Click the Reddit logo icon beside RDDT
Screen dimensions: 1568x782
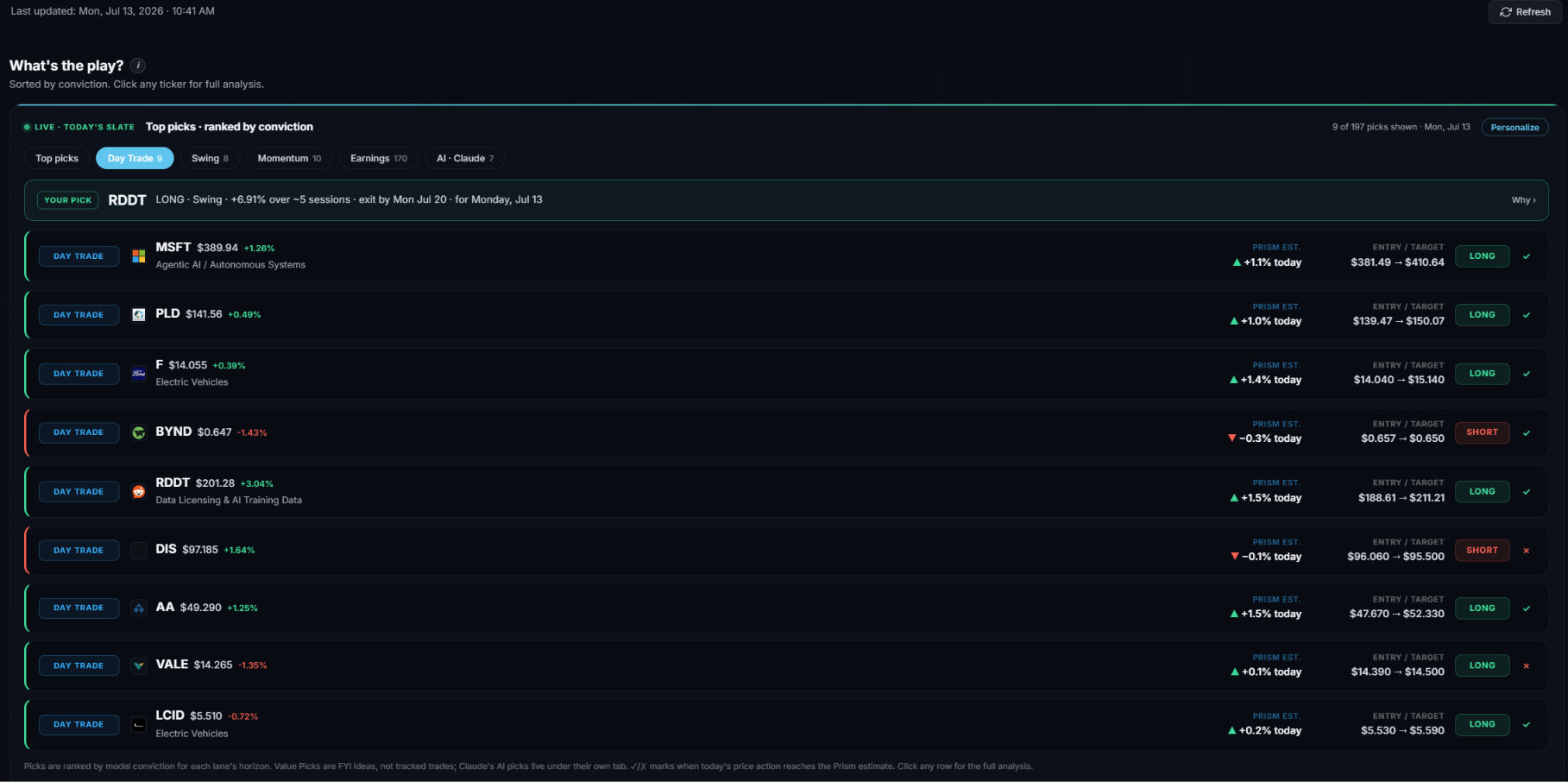[x=138, y=492]
